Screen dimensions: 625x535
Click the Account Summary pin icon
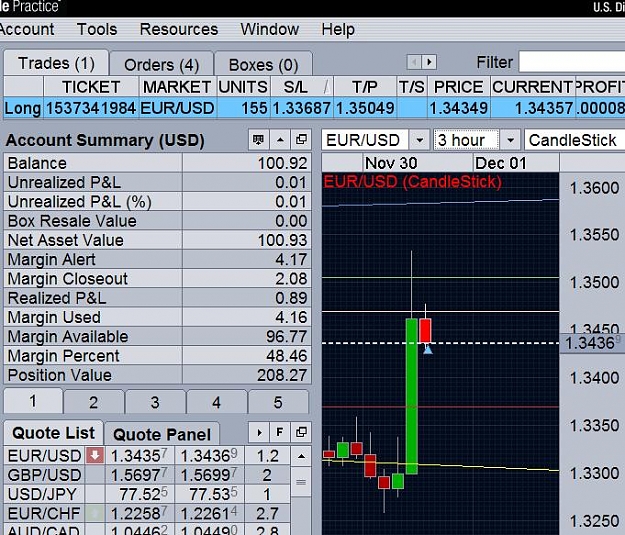pos(258,140)
